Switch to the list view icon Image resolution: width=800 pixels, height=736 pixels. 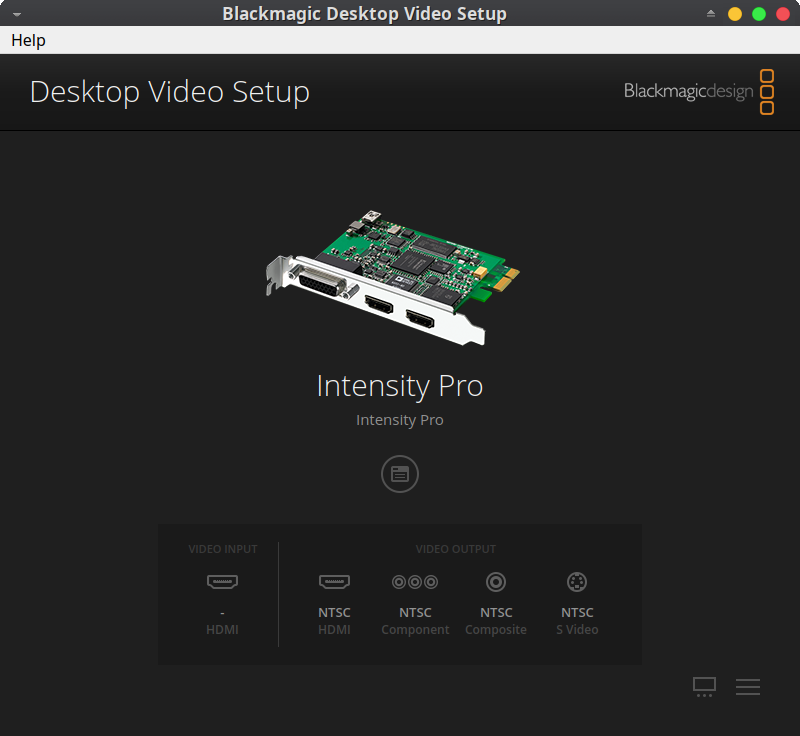[748, 686]
